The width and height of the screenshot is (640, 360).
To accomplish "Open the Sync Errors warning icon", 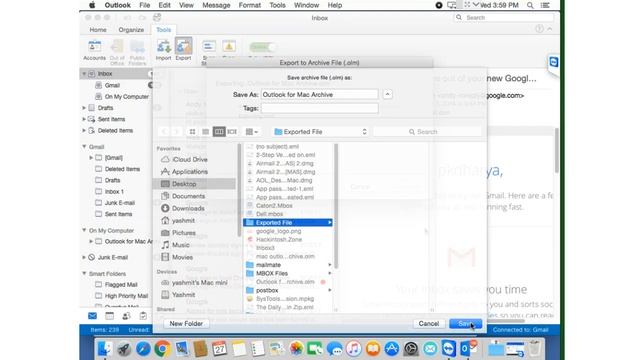I will [x=229, y=47].
